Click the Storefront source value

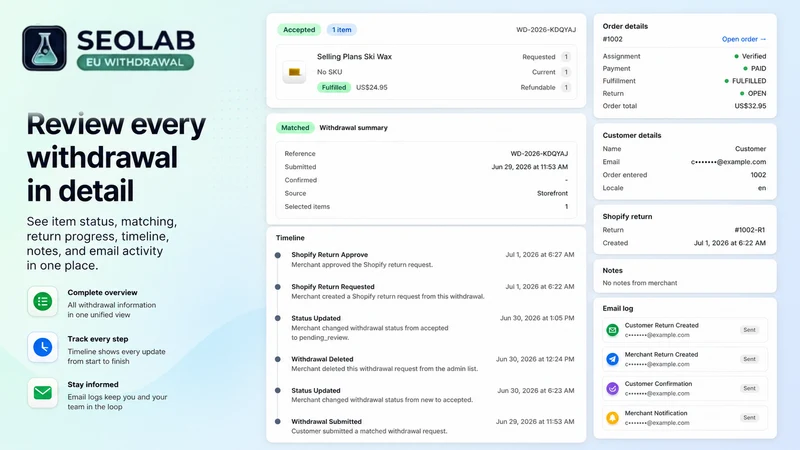click(x=552, y=193)
